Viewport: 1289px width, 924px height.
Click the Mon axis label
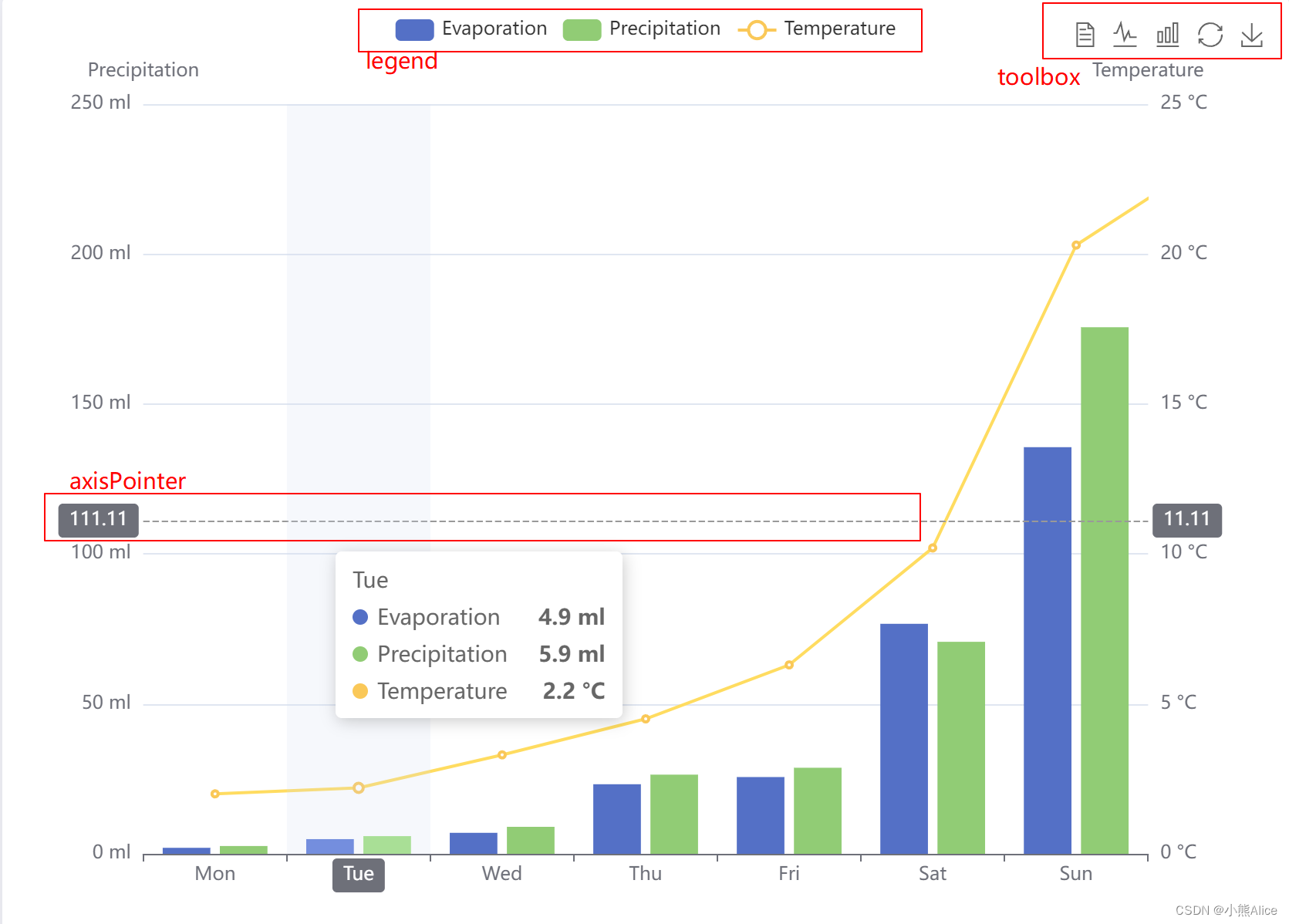[x=215, y=874]
